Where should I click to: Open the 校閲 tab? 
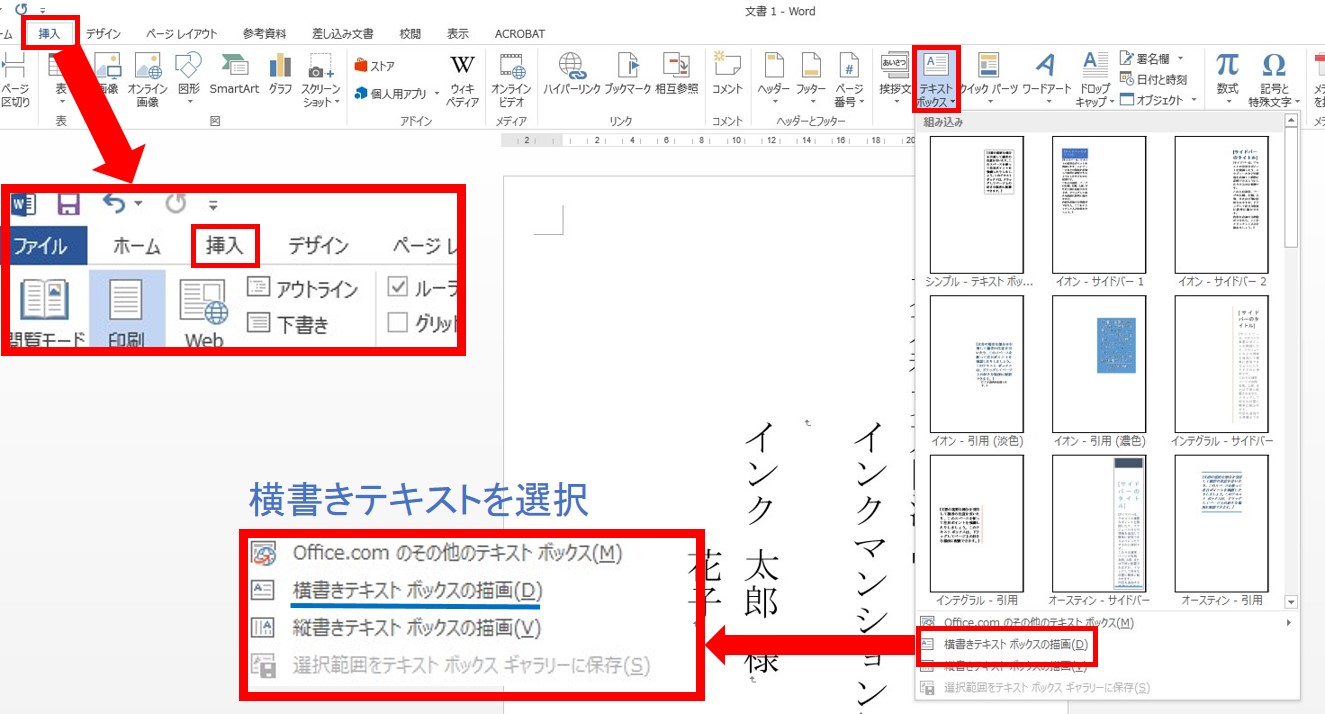click(410, 33)
